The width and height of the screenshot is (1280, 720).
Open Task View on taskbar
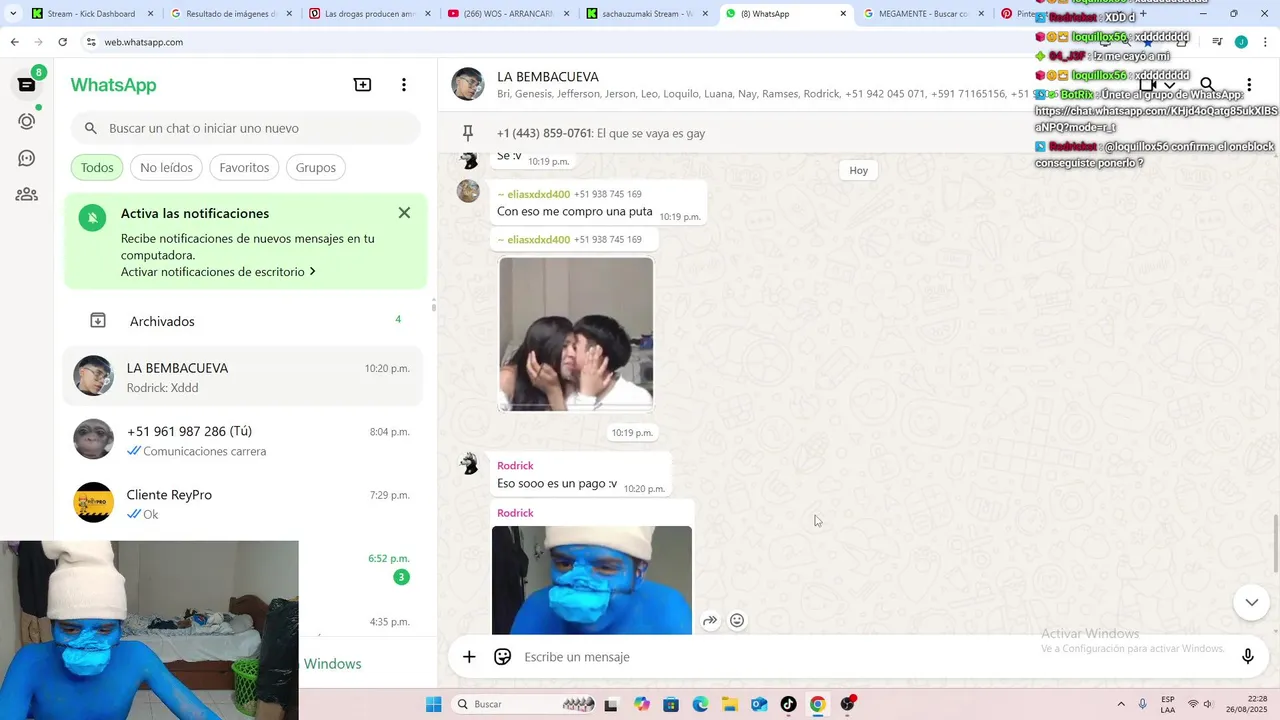coord(611,704)
